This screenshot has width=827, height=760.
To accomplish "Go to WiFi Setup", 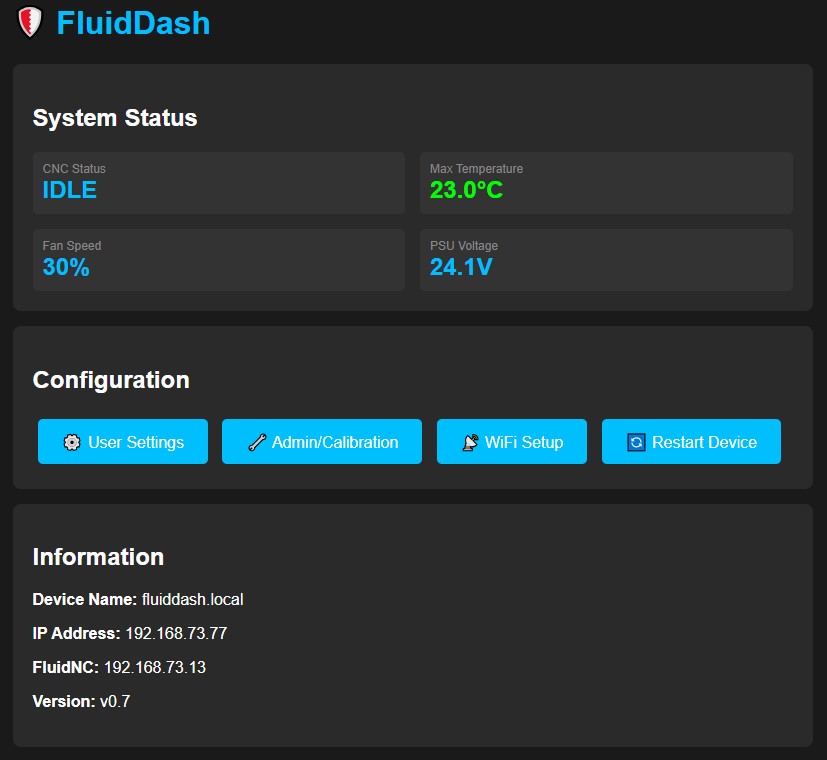I will point(512,442).
